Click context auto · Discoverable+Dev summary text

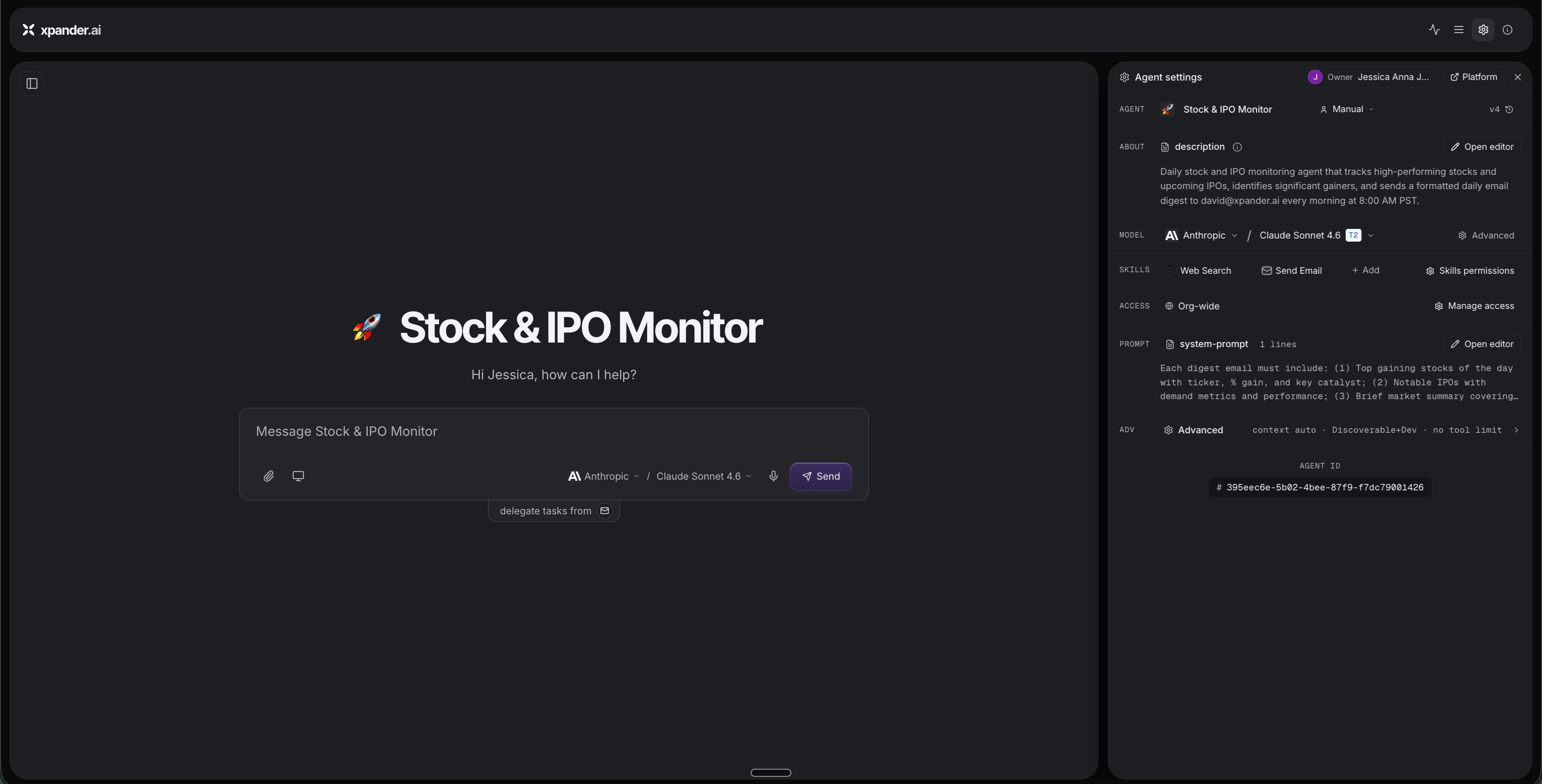pyautogui.click(x=1377, y=430)
